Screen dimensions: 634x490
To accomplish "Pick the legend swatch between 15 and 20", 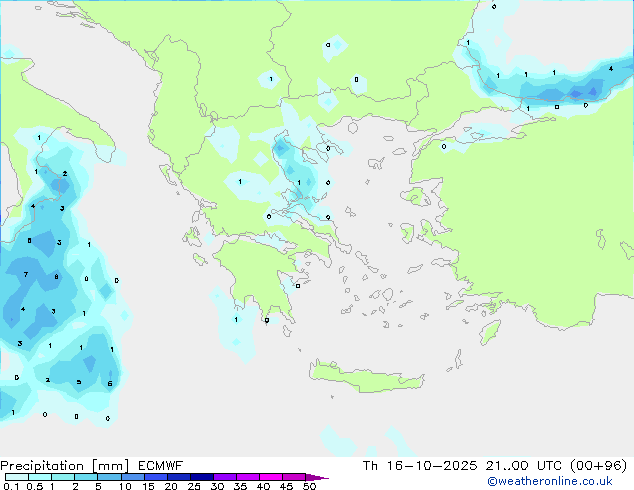I will (156, 477).
